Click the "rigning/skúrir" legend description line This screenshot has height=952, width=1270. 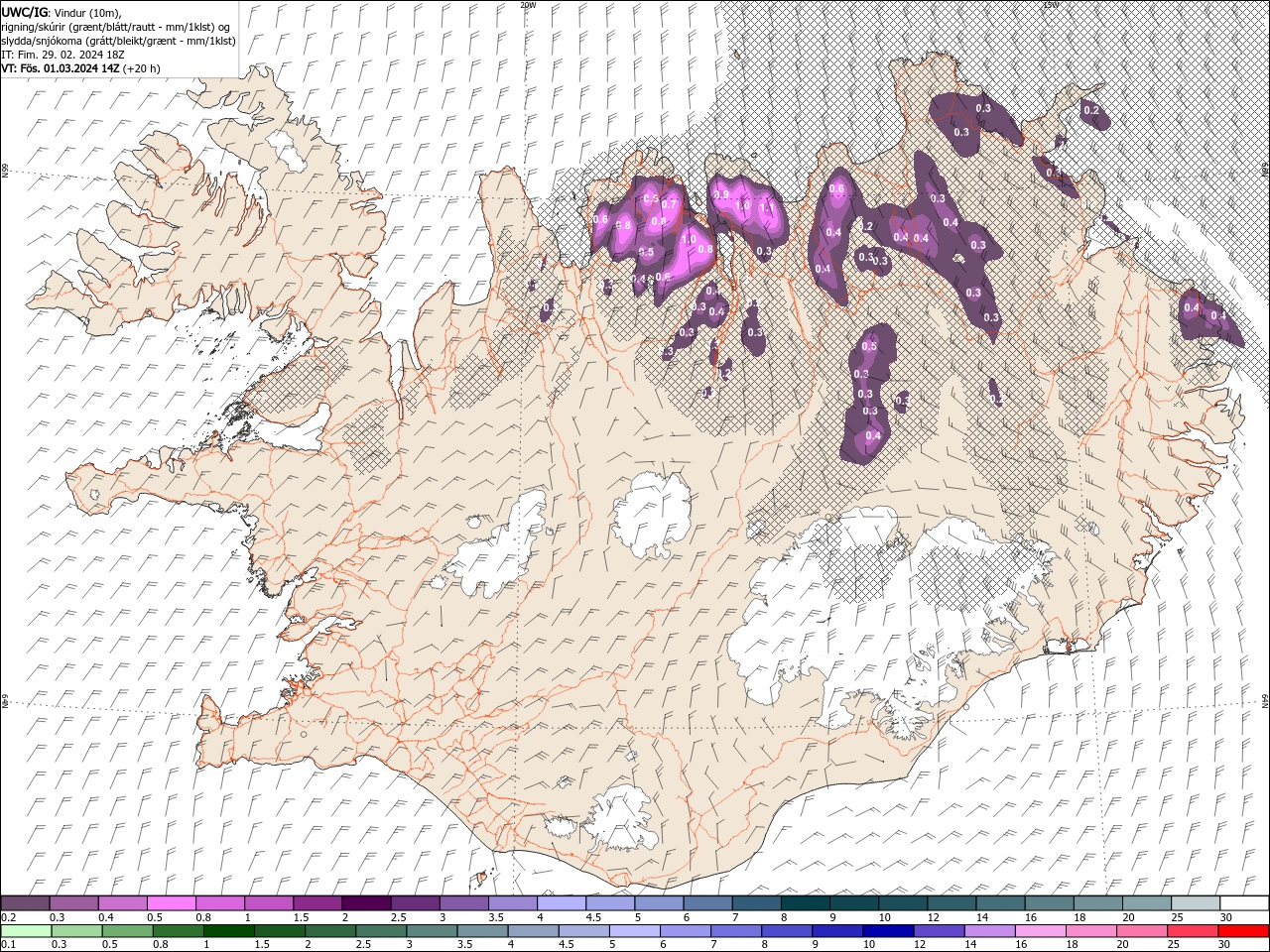pyautogui.click(x=118, y=26)
